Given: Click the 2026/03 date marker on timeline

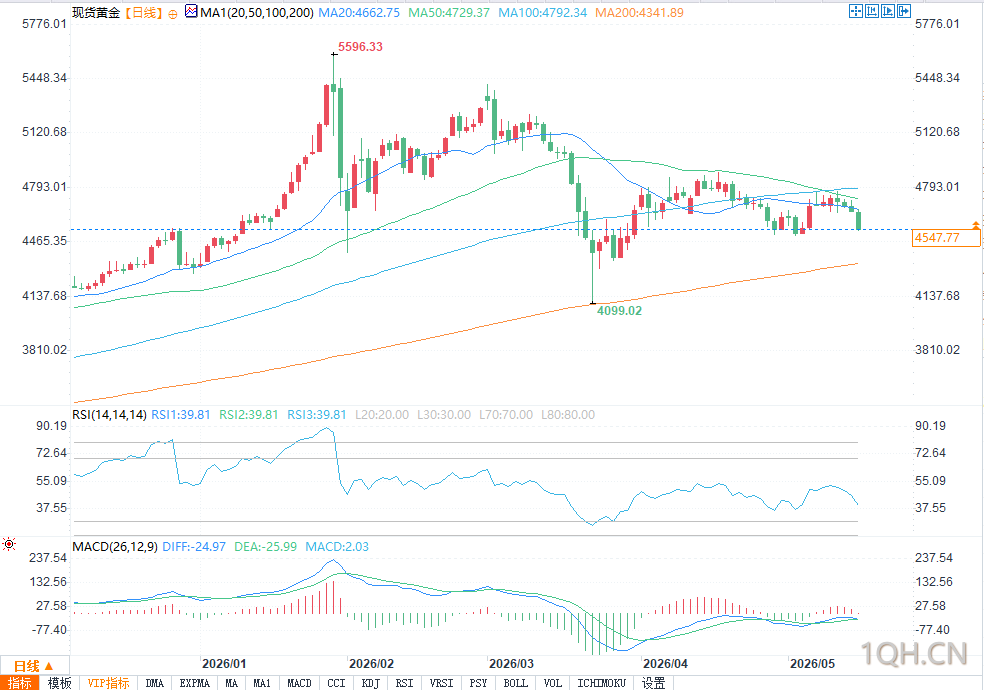Looking at the screenshot, I should click(511, 664).
